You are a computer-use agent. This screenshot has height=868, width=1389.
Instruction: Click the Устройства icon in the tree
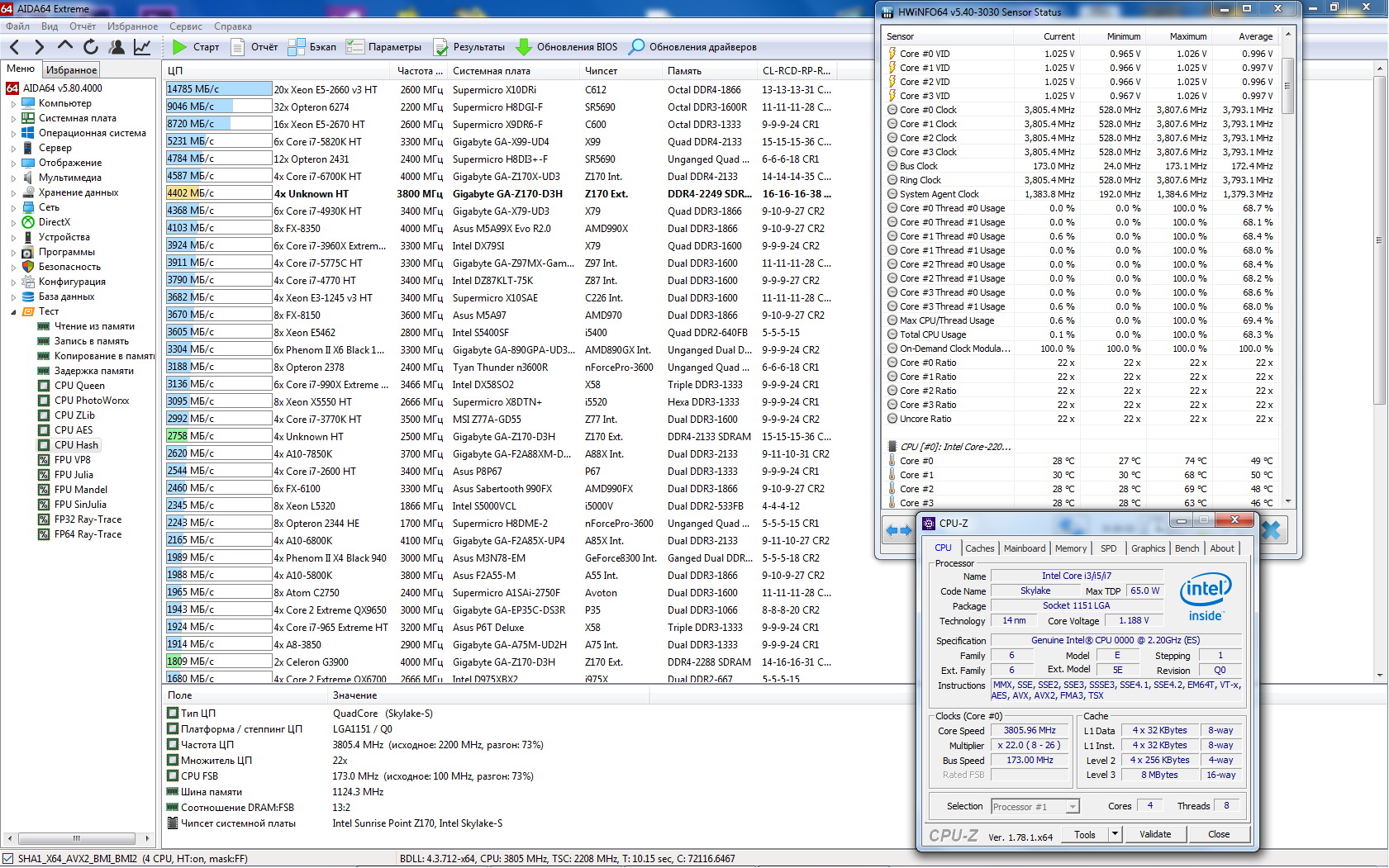pyautogui.click(x=28, y=237)
